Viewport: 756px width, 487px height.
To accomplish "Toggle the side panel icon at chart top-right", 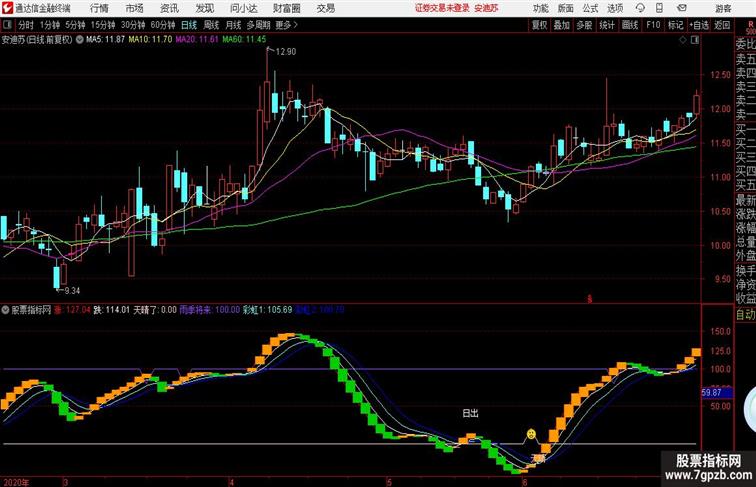I will [x=695, y=40].
